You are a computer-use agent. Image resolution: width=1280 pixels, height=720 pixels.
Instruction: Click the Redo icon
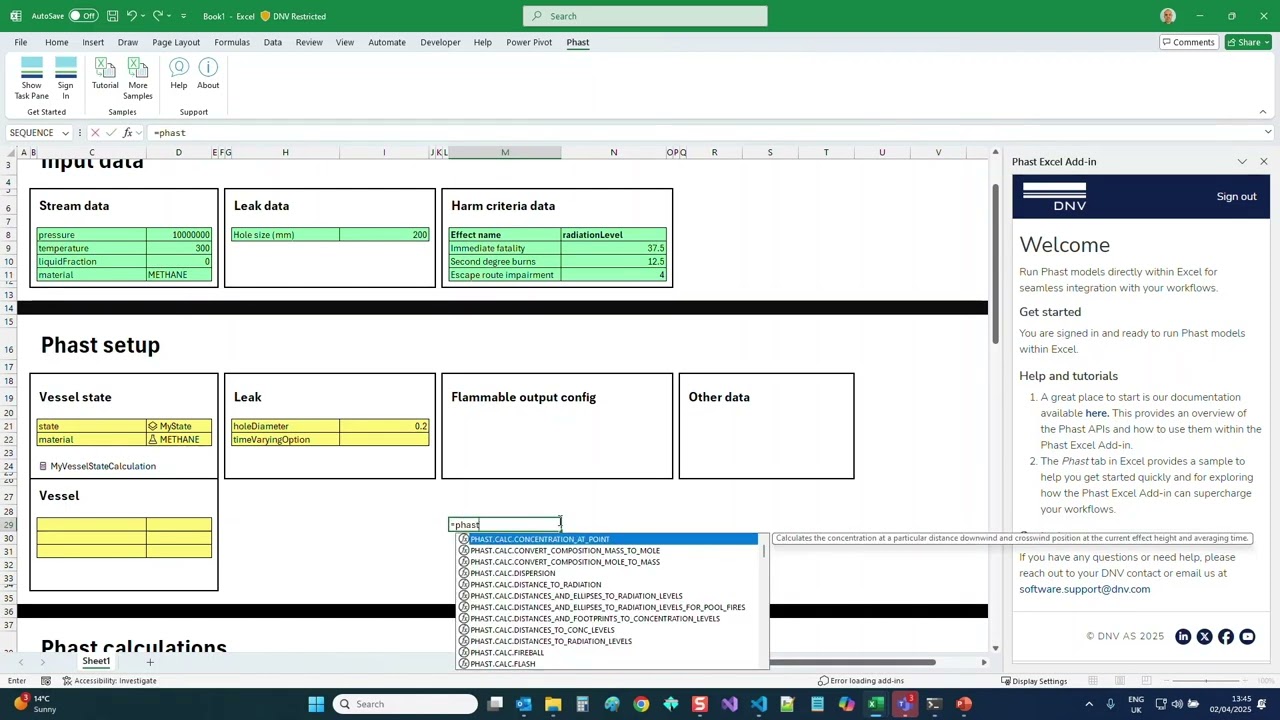coord(158,16)
